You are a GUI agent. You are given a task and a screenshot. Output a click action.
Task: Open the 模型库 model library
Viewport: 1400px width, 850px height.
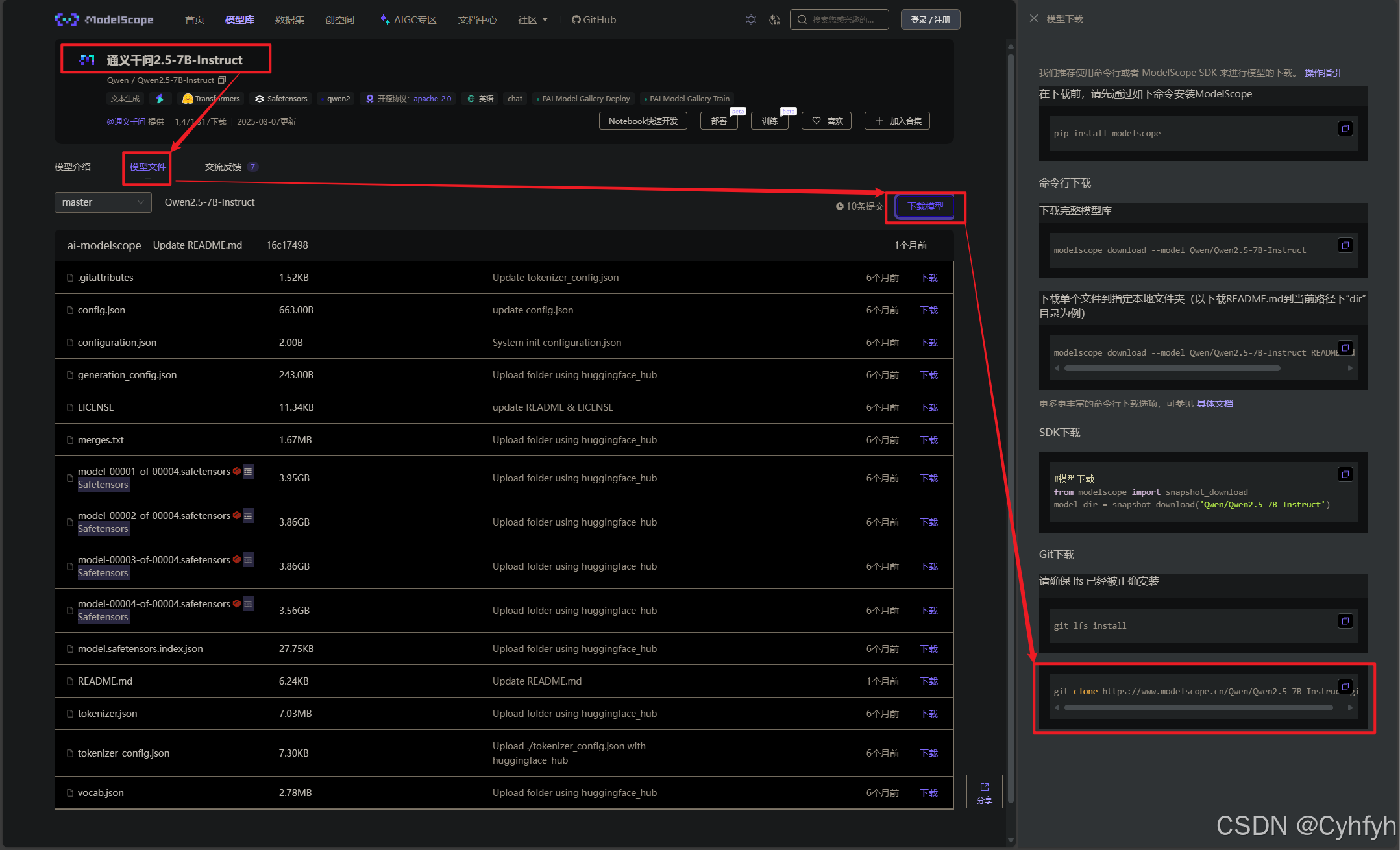click(239, 19)
